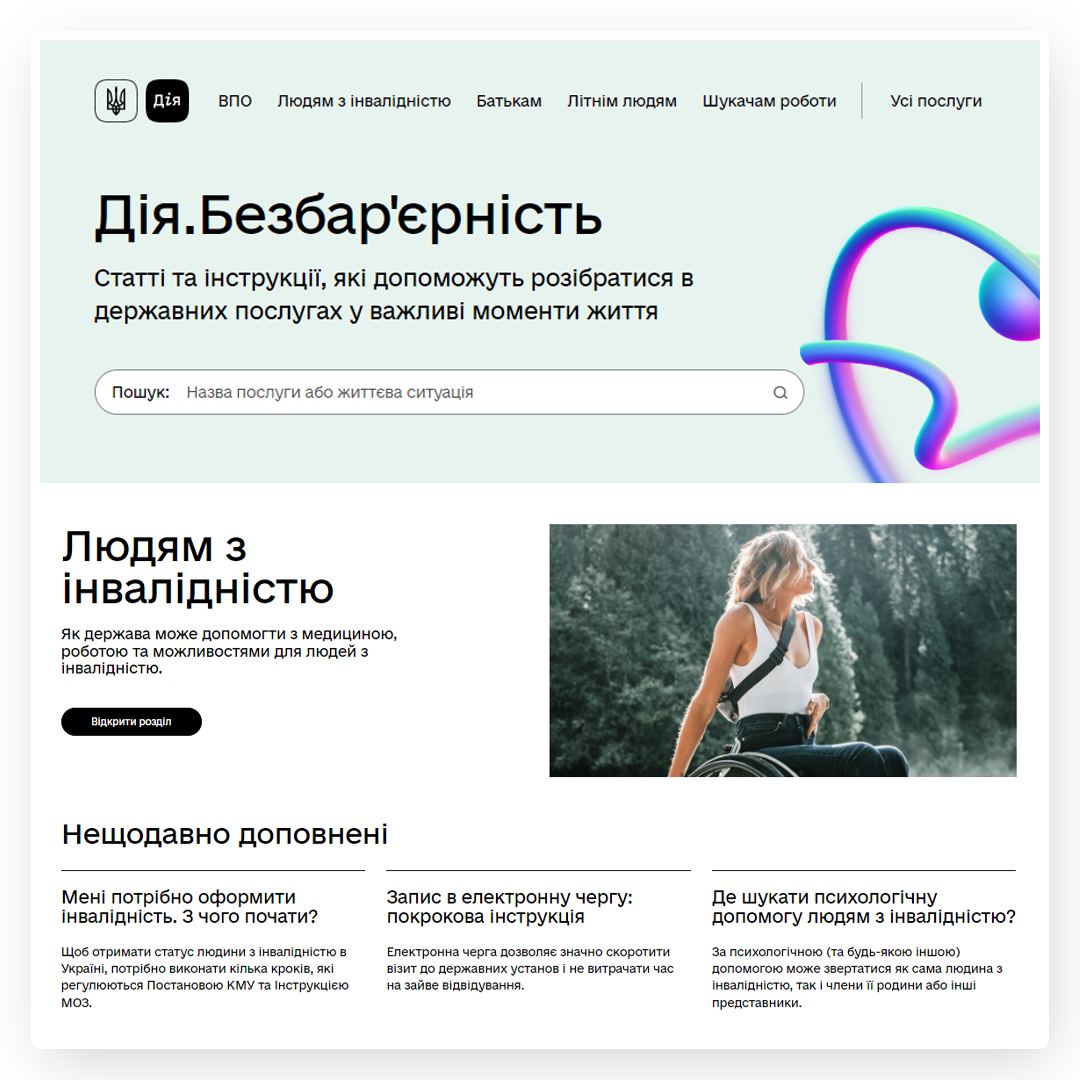Read Де шукати психологічну допомогу article
The height and width of the screenshot is (1080, 1080).
click(864, 906)
